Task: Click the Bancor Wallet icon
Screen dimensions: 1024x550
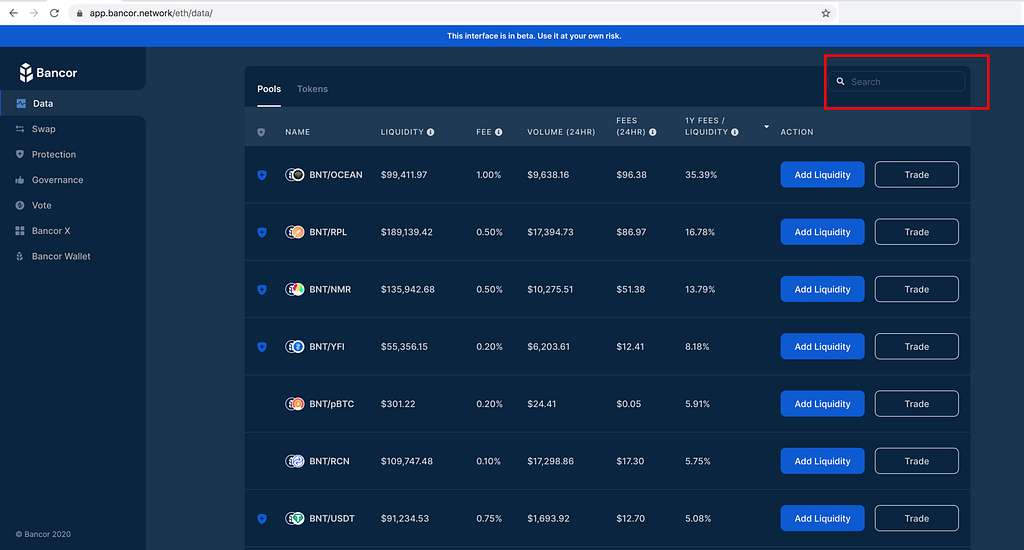Action: pyautogui.click(x=20, y=256)
